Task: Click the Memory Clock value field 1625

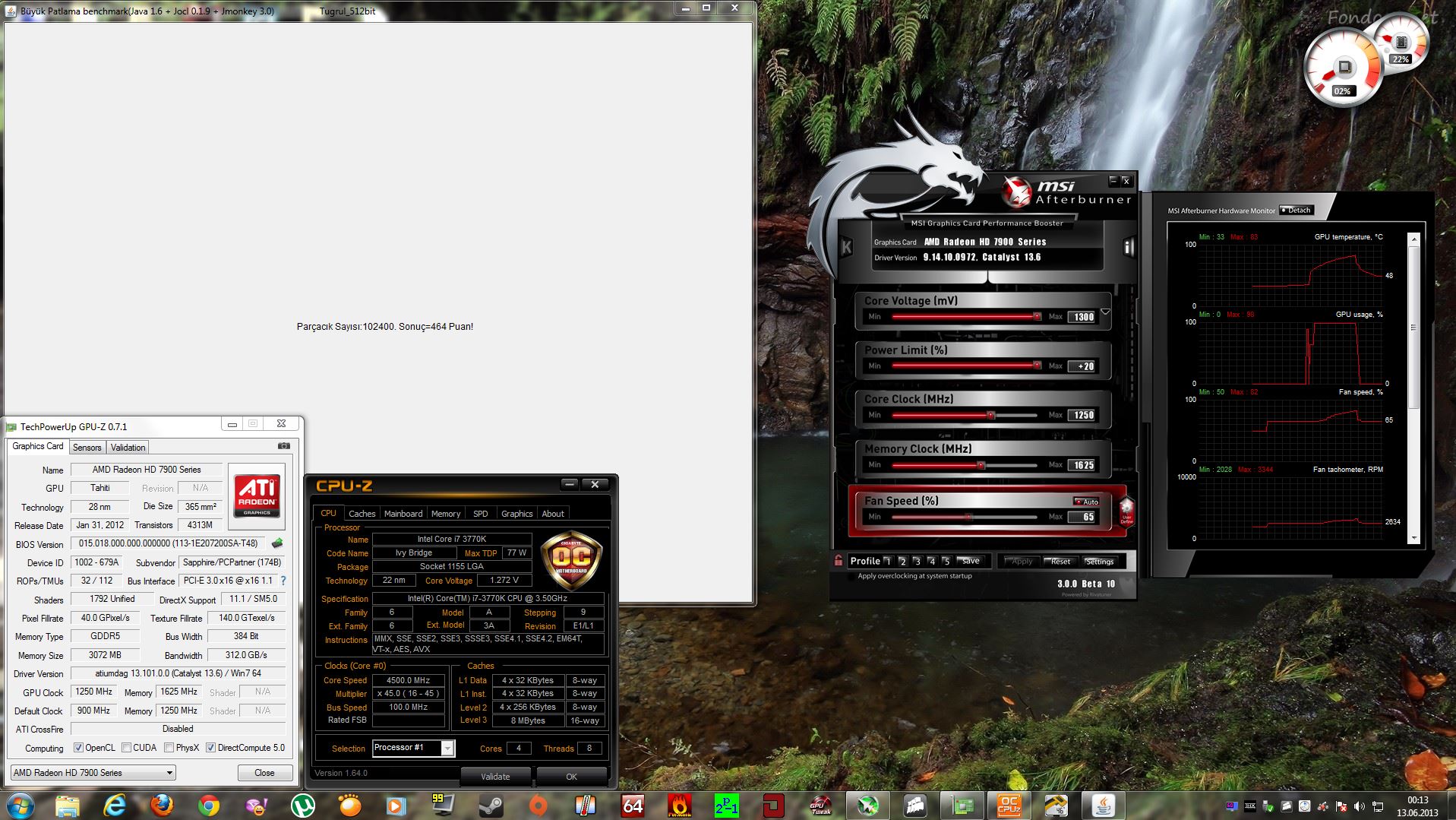Action: coord(1083,465)
